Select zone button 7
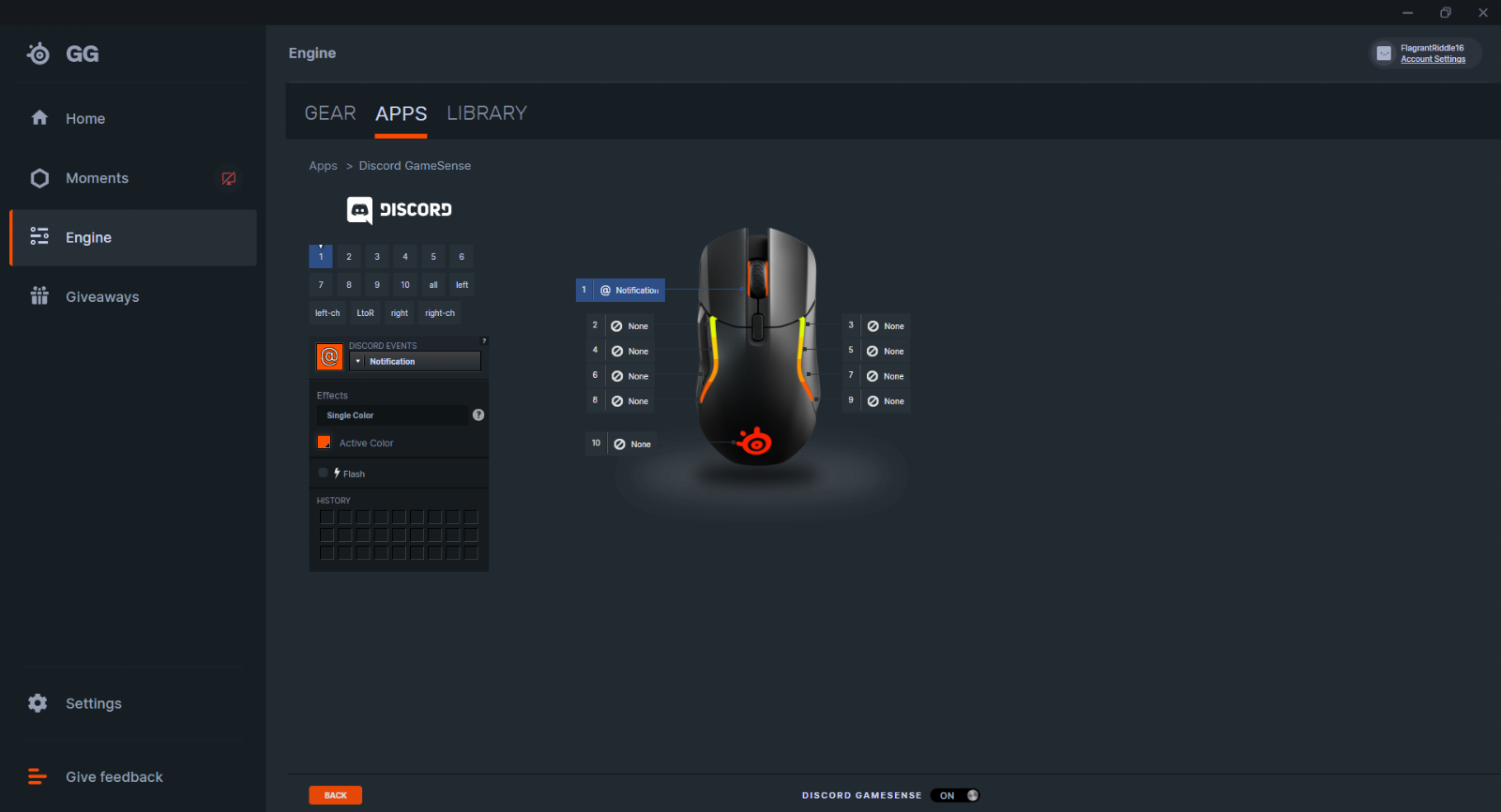 (x=321, y=285)
